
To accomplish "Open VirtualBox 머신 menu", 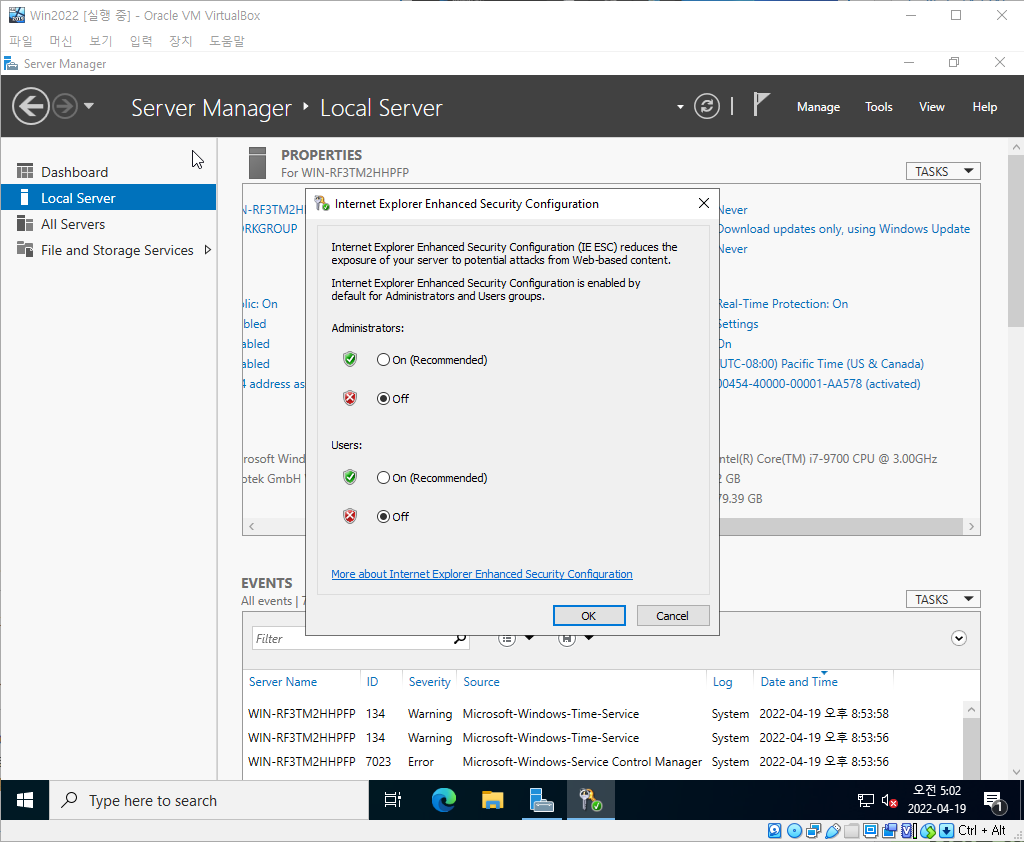I will point(61,40).
